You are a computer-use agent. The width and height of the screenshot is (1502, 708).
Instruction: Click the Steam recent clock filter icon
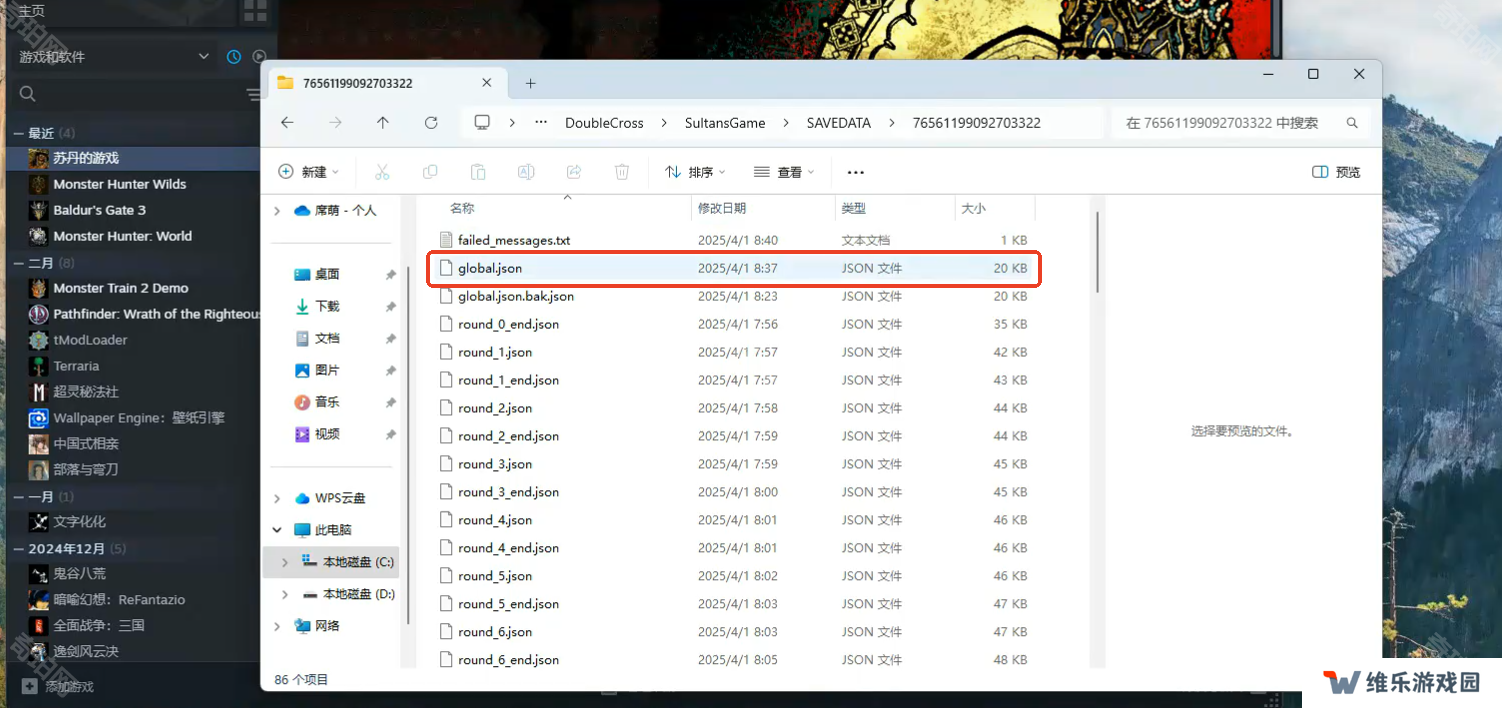tap(234, 57)
